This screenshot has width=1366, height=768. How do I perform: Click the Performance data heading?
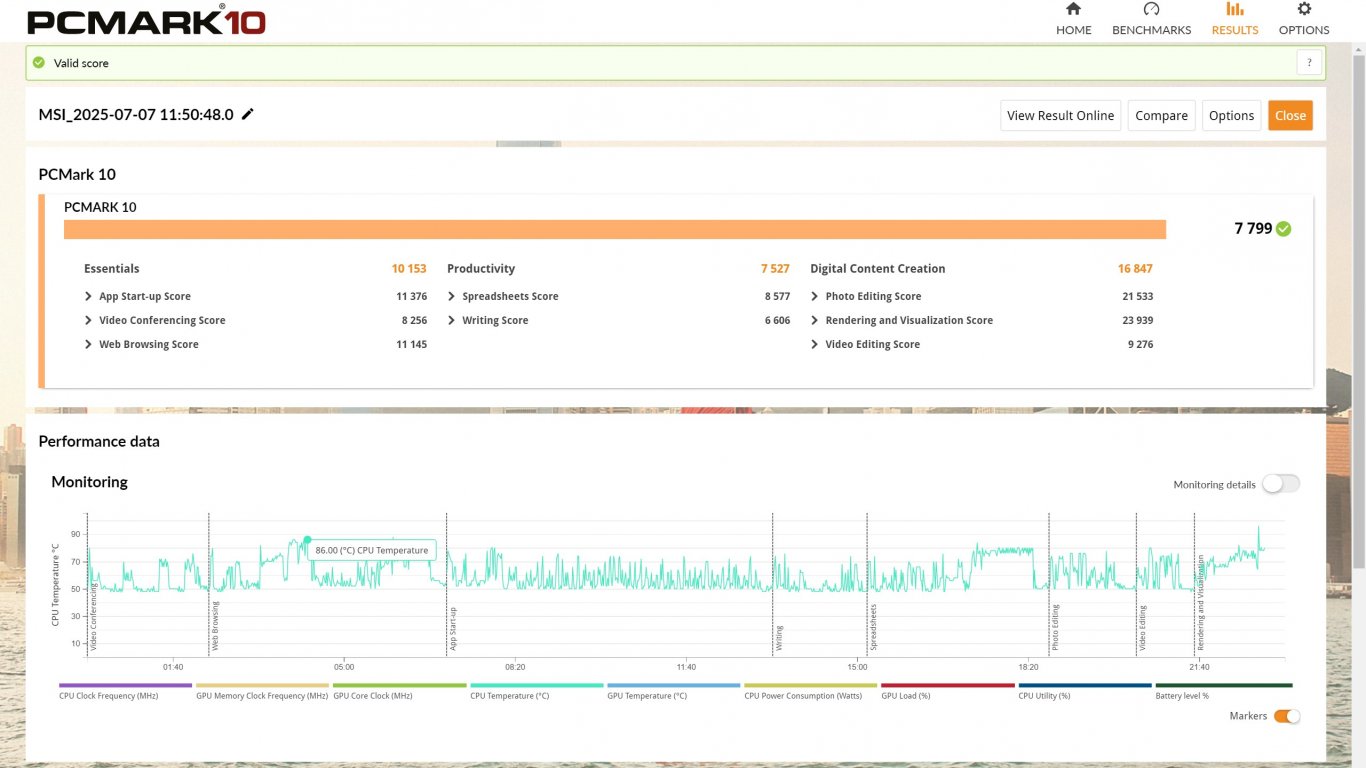tap(99, 442)
